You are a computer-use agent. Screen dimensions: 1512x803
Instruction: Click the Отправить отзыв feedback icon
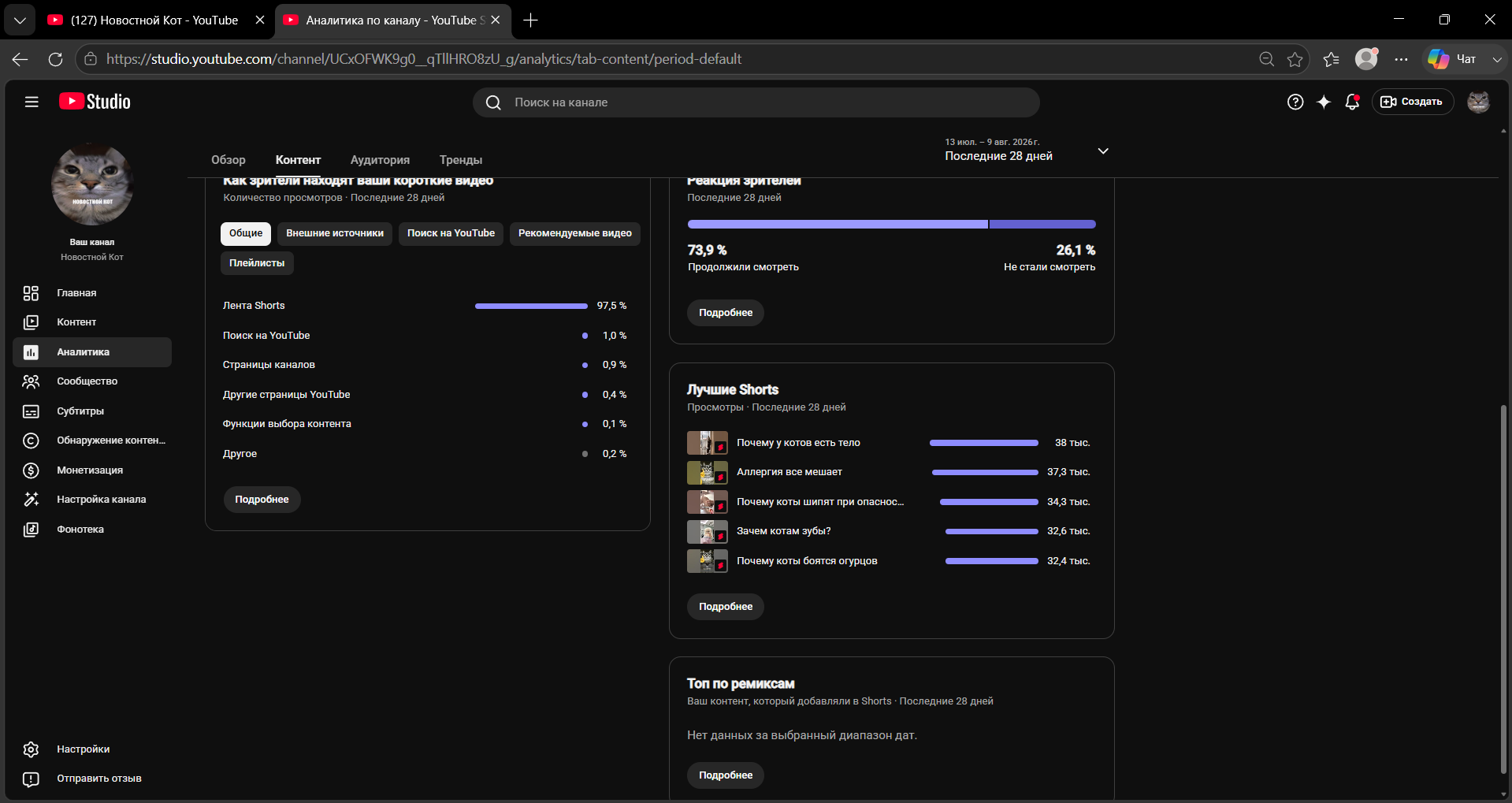[x=31, y=779]
